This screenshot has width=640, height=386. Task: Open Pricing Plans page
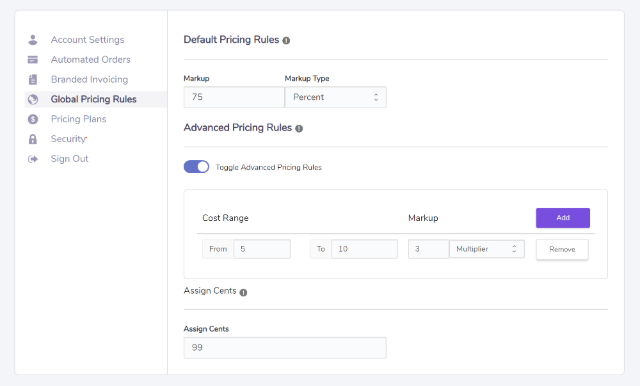pyautogui.click(x=78, y=119)
